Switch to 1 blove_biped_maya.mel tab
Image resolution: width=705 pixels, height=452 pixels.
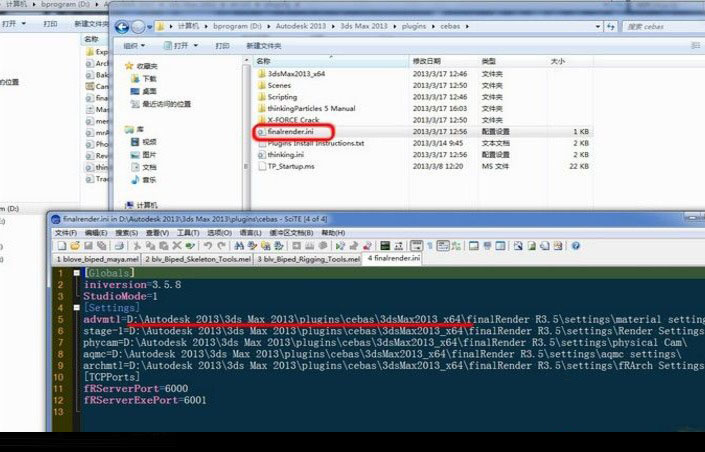97,259
